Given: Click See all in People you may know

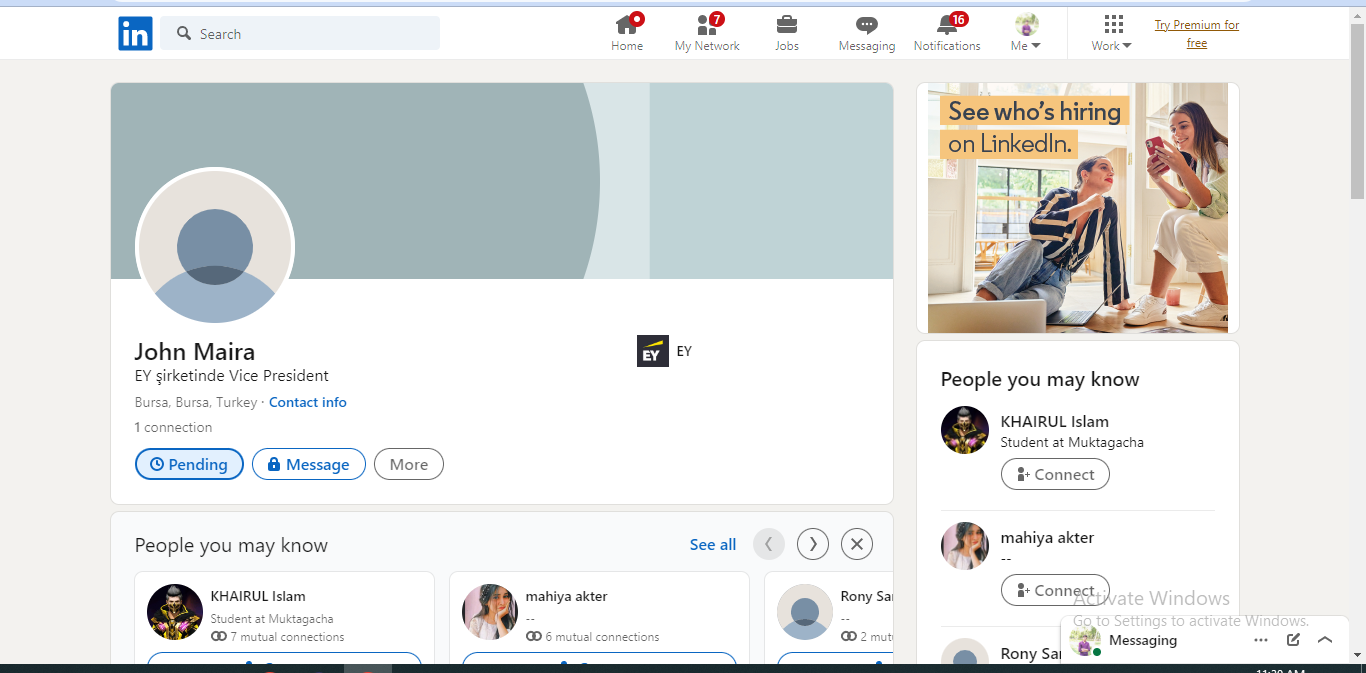Looking at the screenshot, I should pyautogui.click(x=713, y=545).
